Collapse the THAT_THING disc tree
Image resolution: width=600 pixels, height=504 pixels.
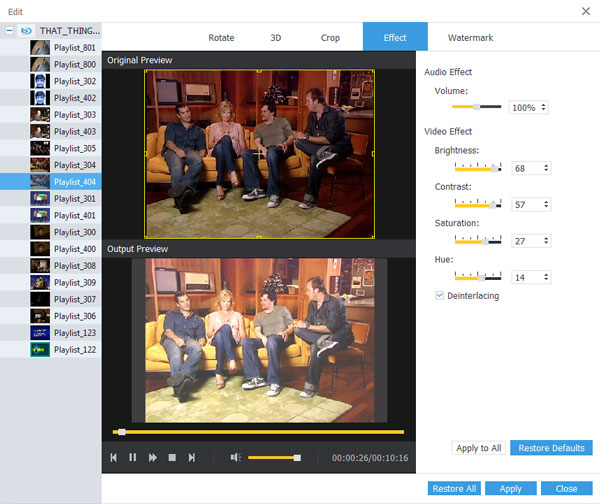pyautogui.click(x=10, y=31)
